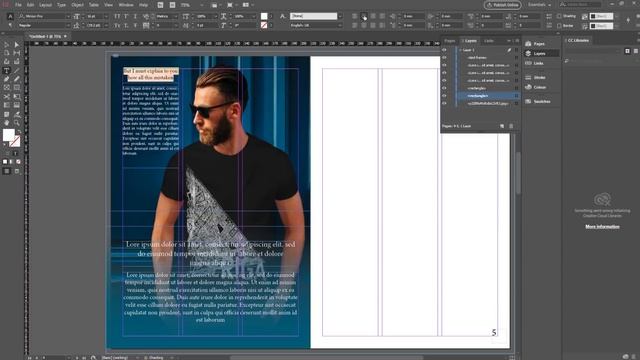Click Align Right paragraph icon

(x=373, y=16)
